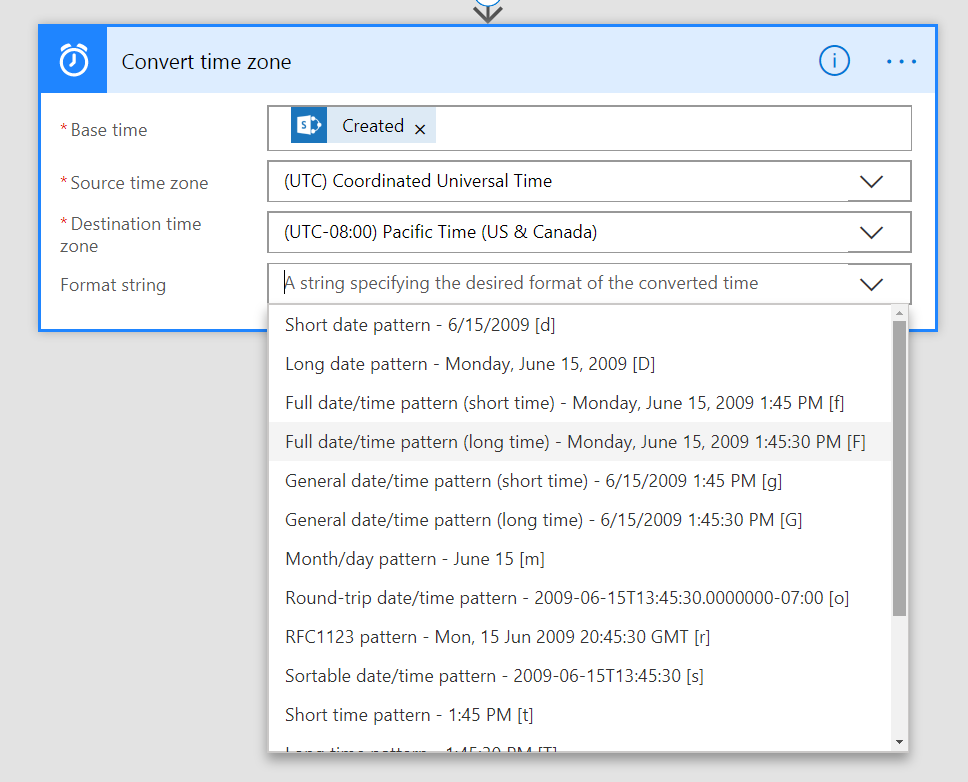Click the SharePoint icon in Created token

(309, 126)
